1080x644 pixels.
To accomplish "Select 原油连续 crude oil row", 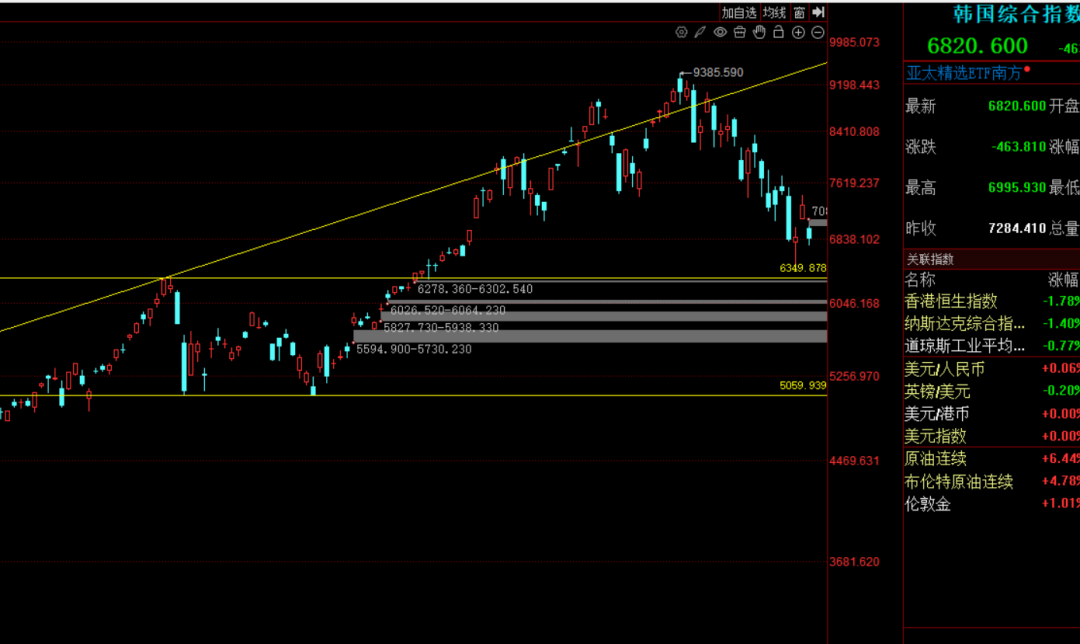I will click(992, 459).
